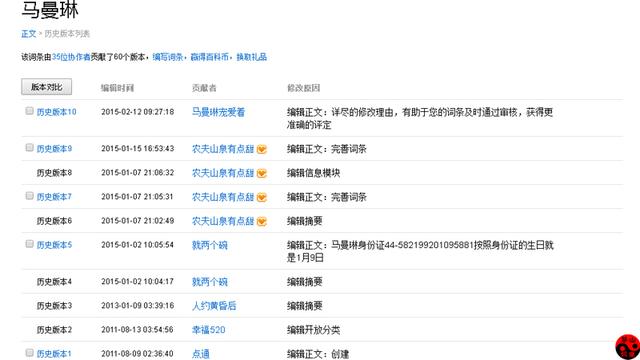Select the 编辑信息模块 reason text
This screenshot has height=360, width=640.
coord(313,173)
